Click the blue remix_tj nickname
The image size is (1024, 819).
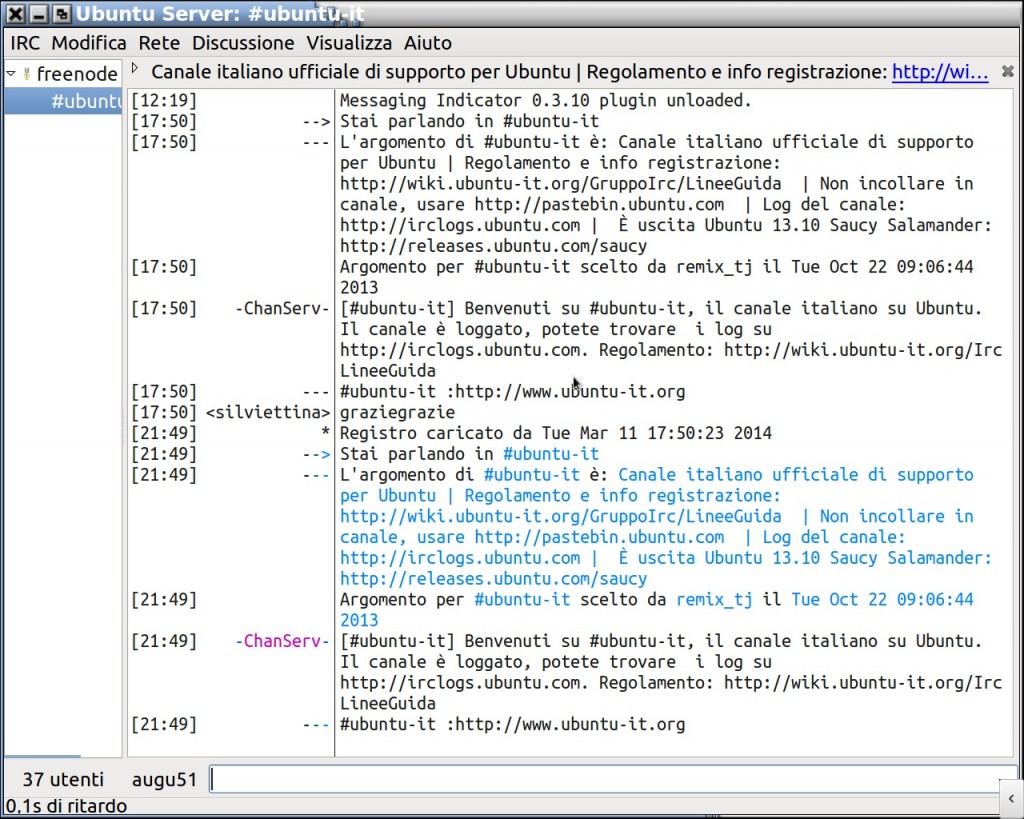(x=714, y=600)
